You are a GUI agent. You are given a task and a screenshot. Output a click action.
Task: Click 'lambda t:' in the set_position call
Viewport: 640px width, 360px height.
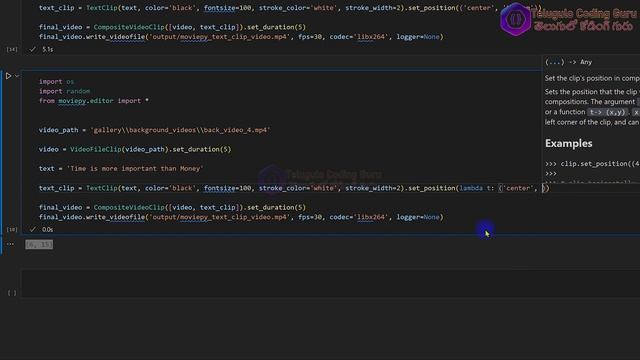[476, 188]
